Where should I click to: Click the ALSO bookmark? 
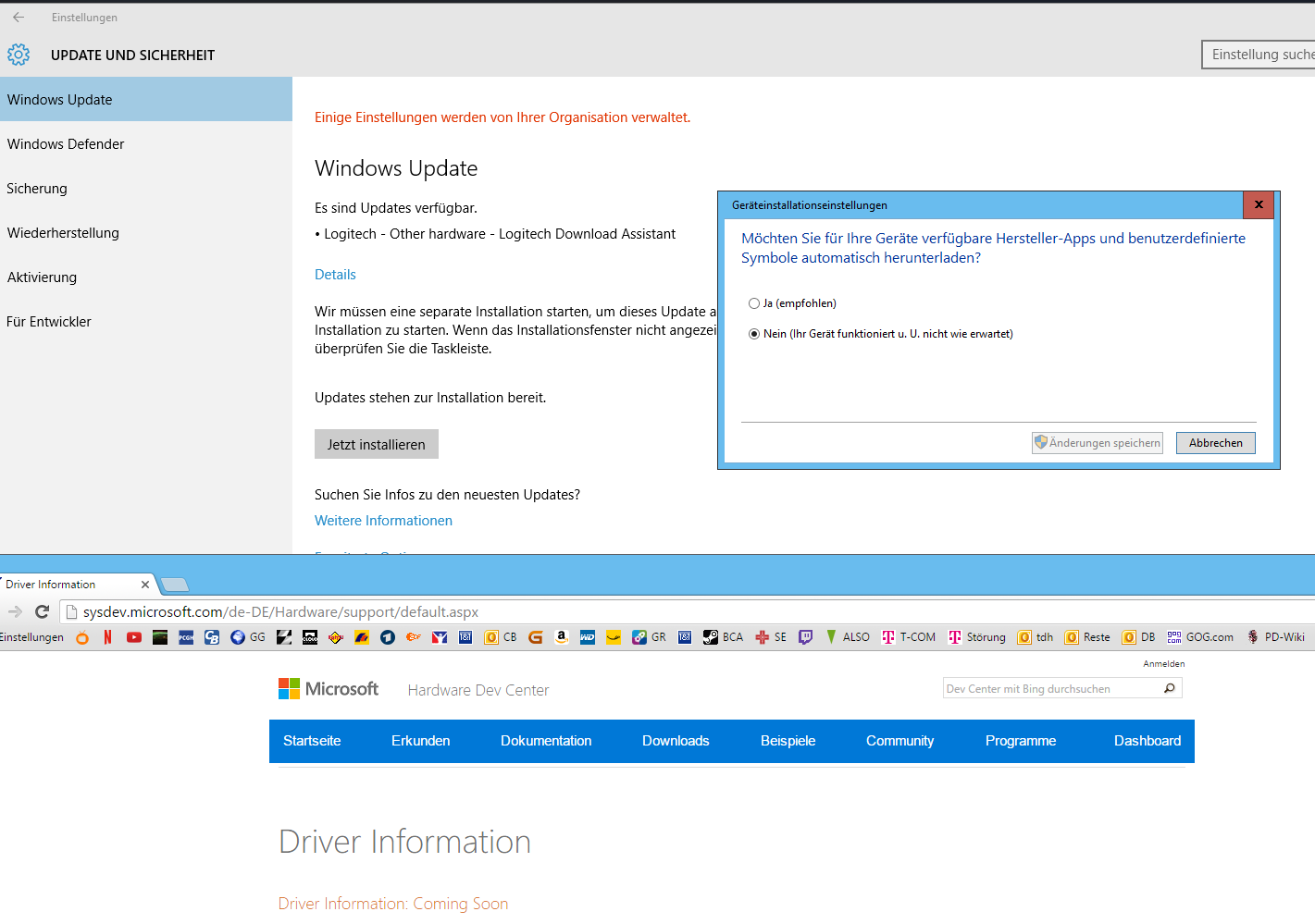coord(848,637)
